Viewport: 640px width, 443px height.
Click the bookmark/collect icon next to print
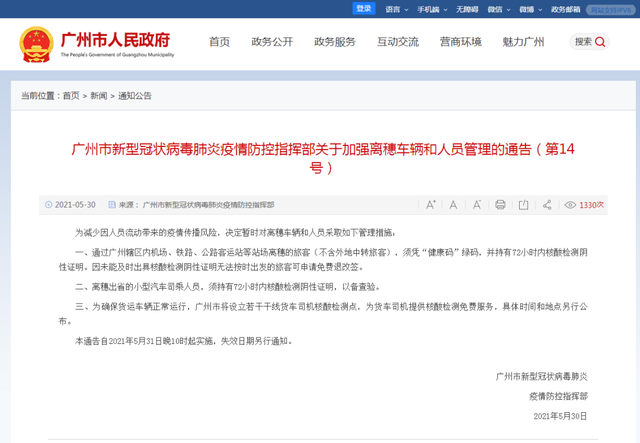pos(523,205)
